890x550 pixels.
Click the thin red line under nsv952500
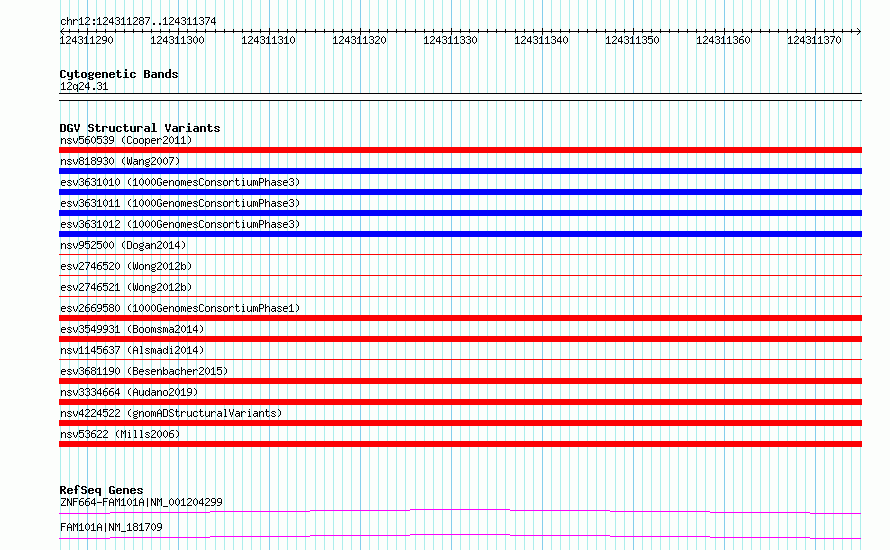(460, 254)
